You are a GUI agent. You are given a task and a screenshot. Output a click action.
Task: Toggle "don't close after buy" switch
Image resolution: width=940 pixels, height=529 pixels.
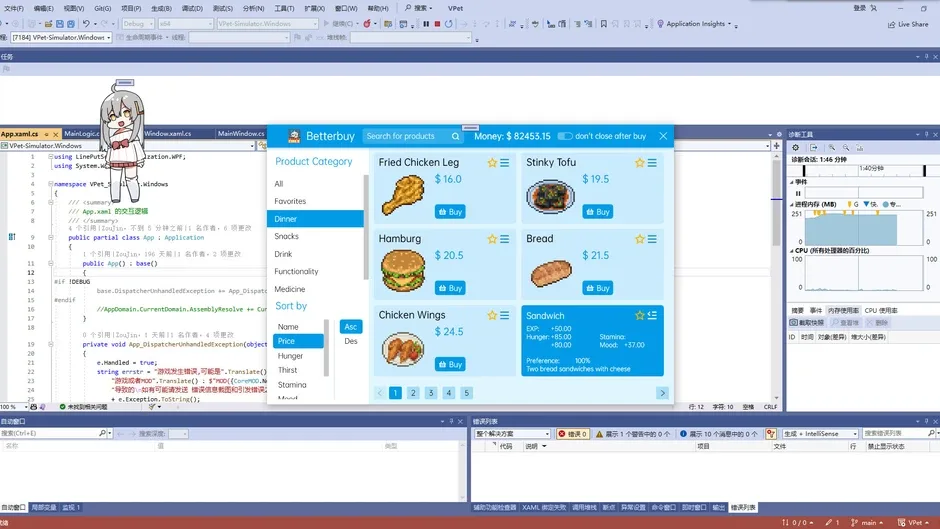pos(564,136)
